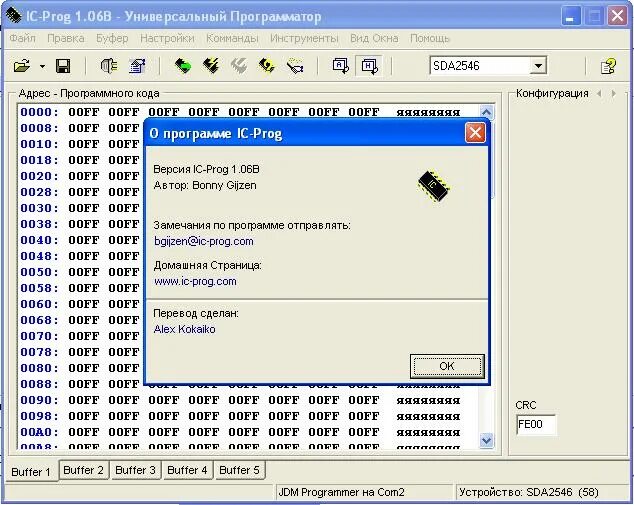The image size is (634, 505).
Task: Select the Buffer 1 tab
Action: (x=31, y=472)
